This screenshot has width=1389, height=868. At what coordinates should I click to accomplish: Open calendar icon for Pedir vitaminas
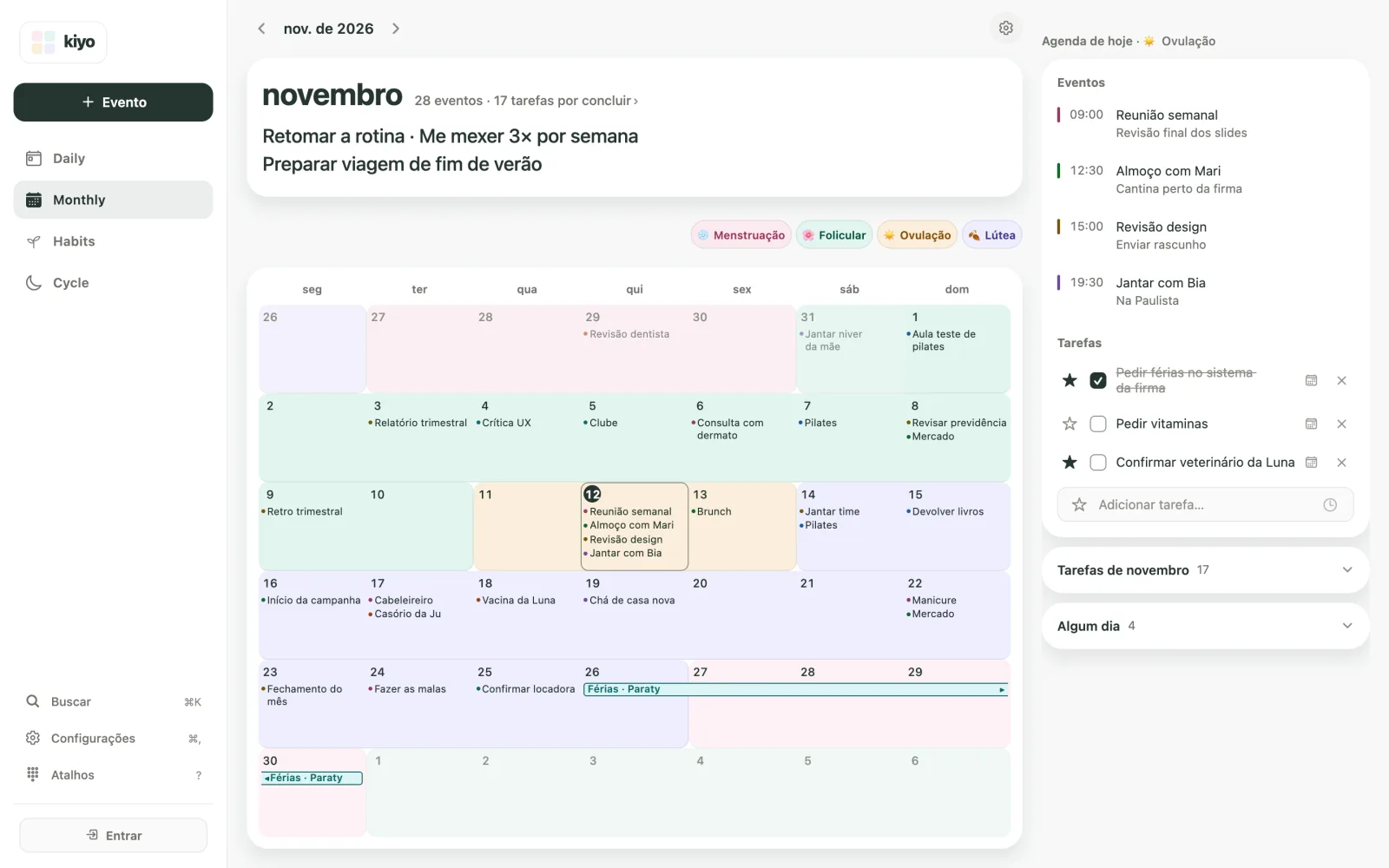click(x=1311, y=424)
